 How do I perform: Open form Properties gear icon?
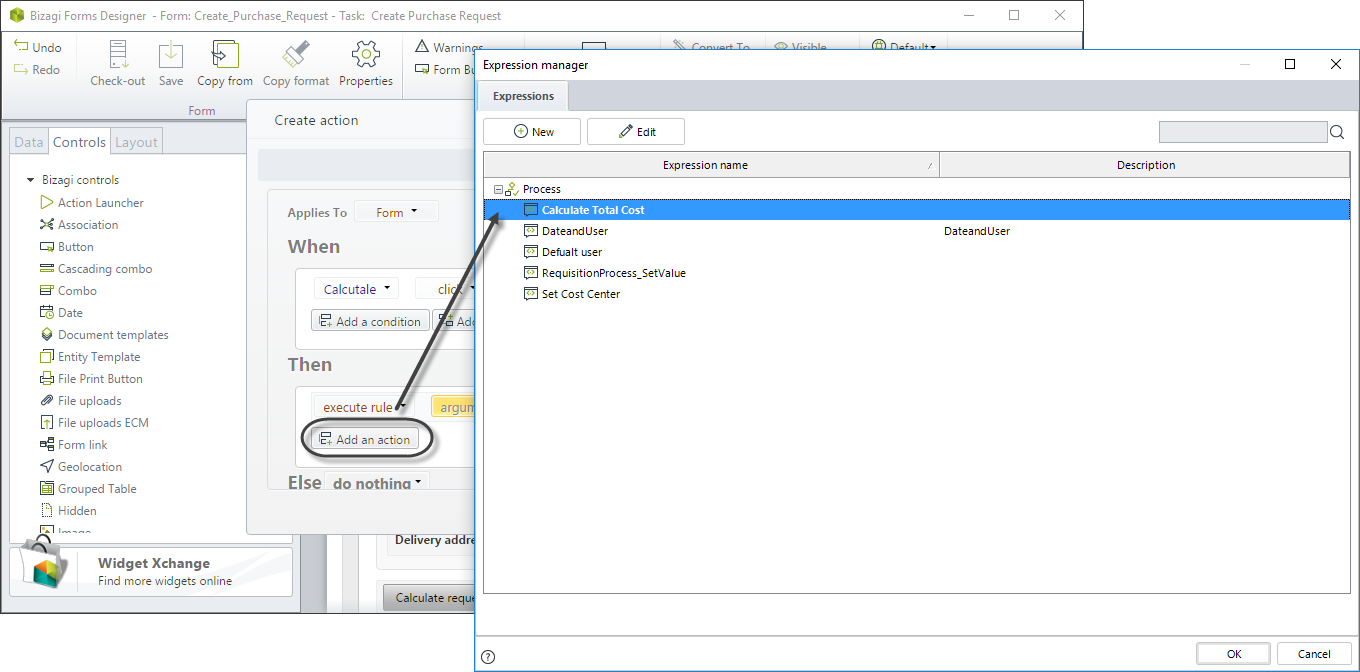click(366, 55)
